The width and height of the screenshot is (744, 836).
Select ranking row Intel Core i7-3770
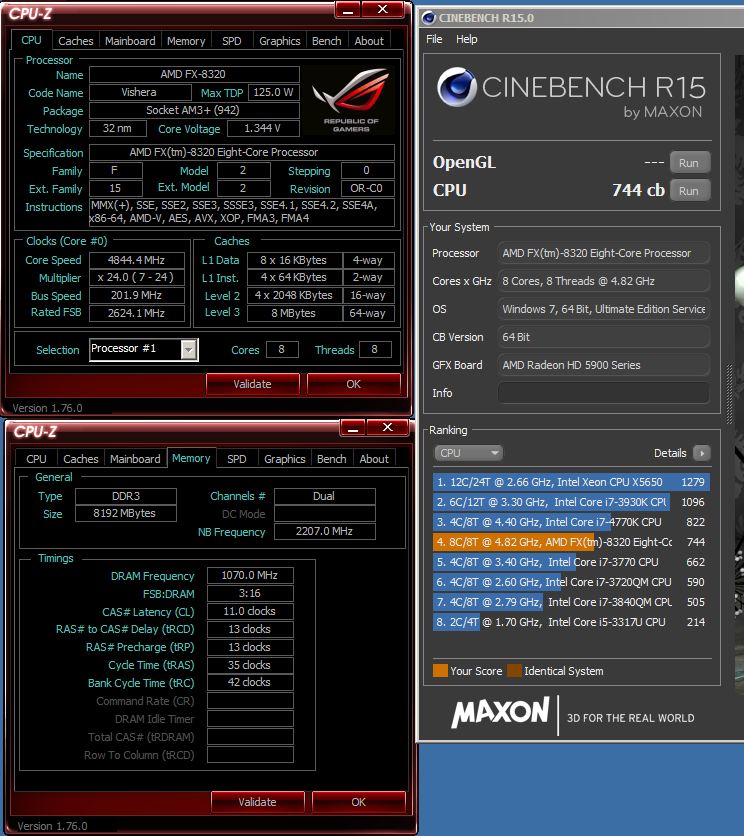click(571, 562)
